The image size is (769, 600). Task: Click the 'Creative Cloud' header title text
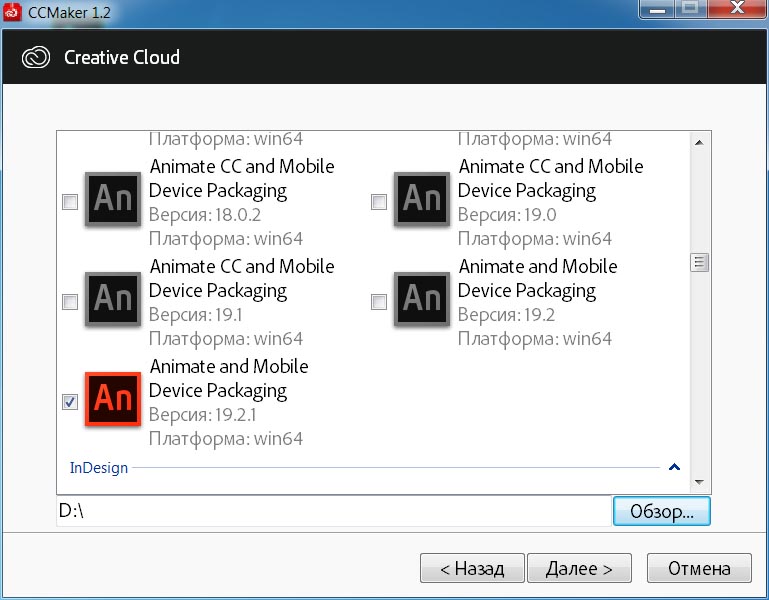pos(122,57)
